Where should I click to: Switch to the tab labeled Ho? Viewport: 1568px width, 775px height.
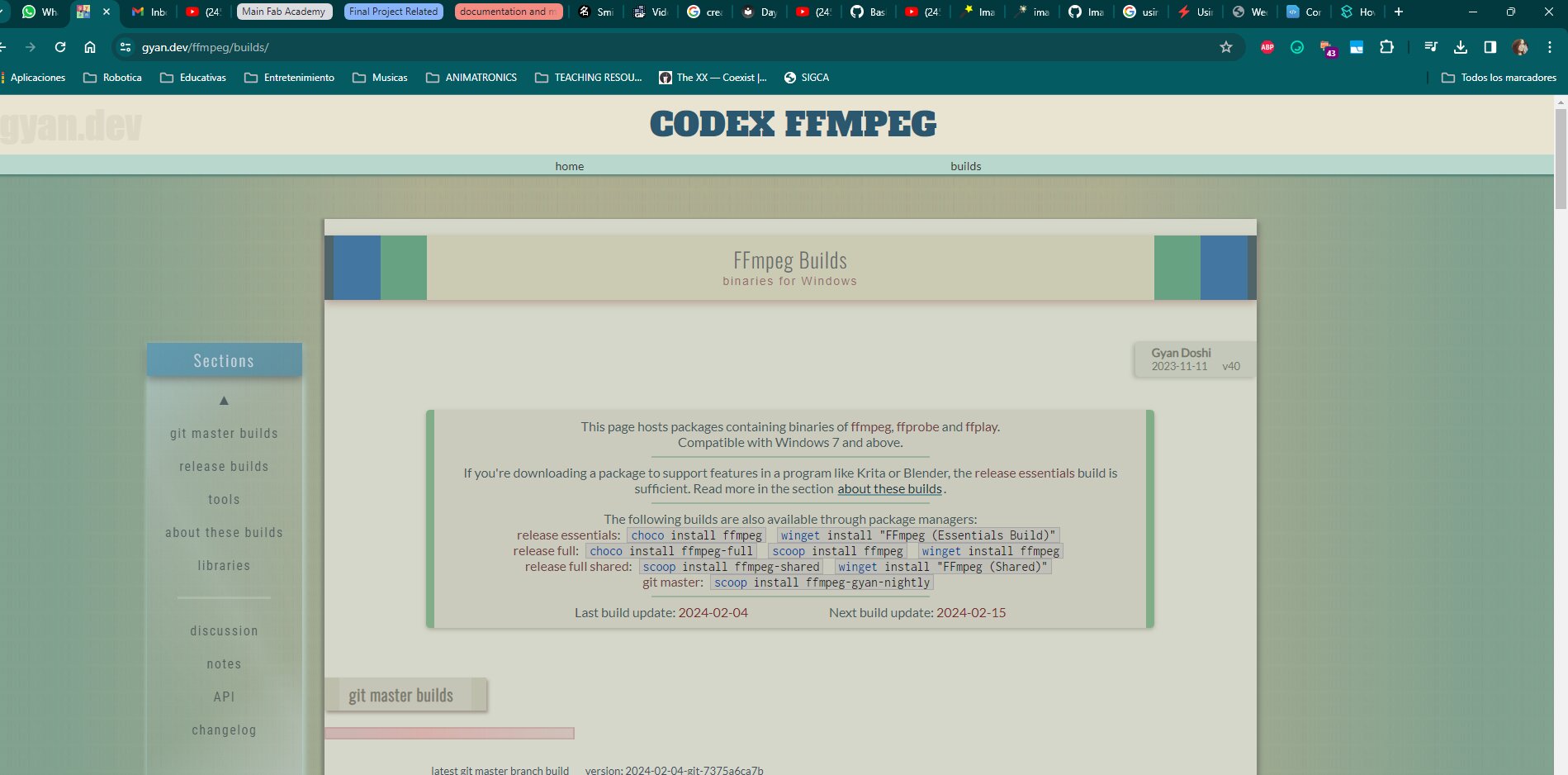(x=1358, y=12)
